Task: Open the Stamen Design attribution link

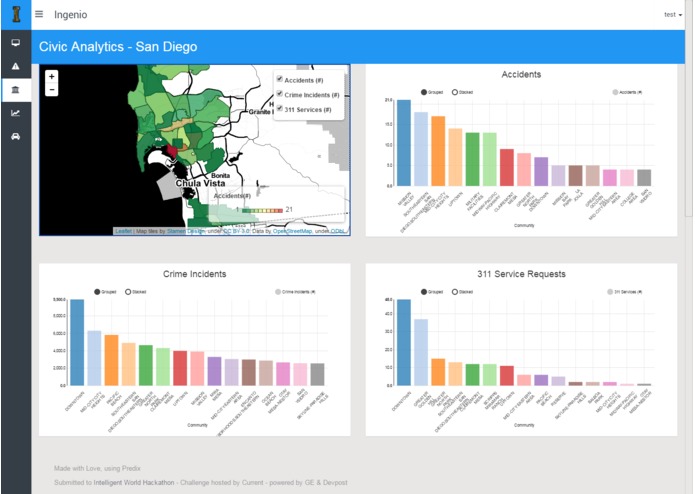Action: coord(186,231)
